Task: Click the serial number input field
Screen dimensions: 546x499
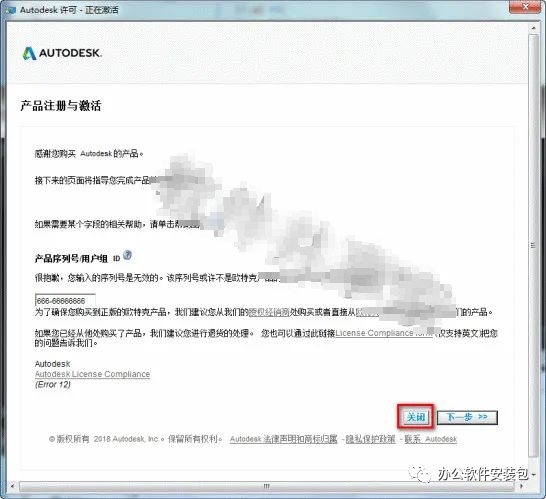Action: [x=65, y=301]
